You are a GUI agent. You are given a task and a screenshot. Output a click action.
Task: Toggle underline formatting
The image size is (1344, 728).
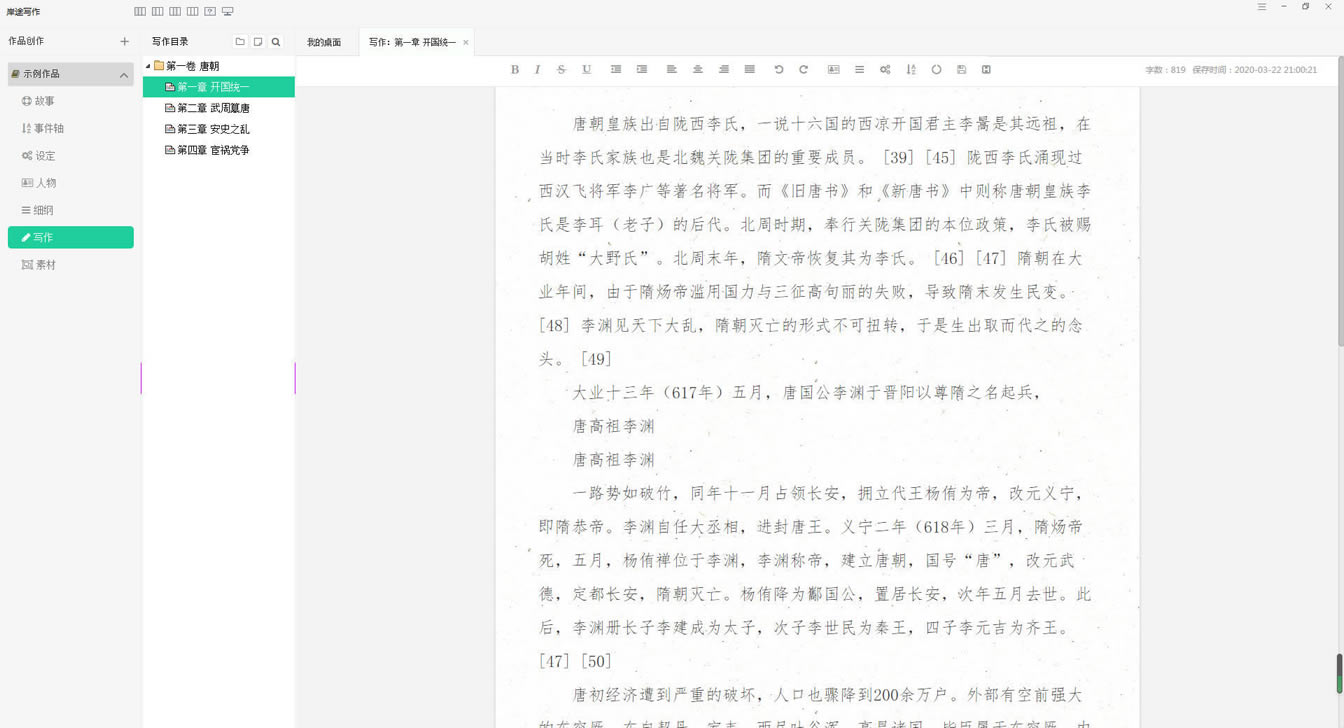pyautogui.click(x=586, y=70)
